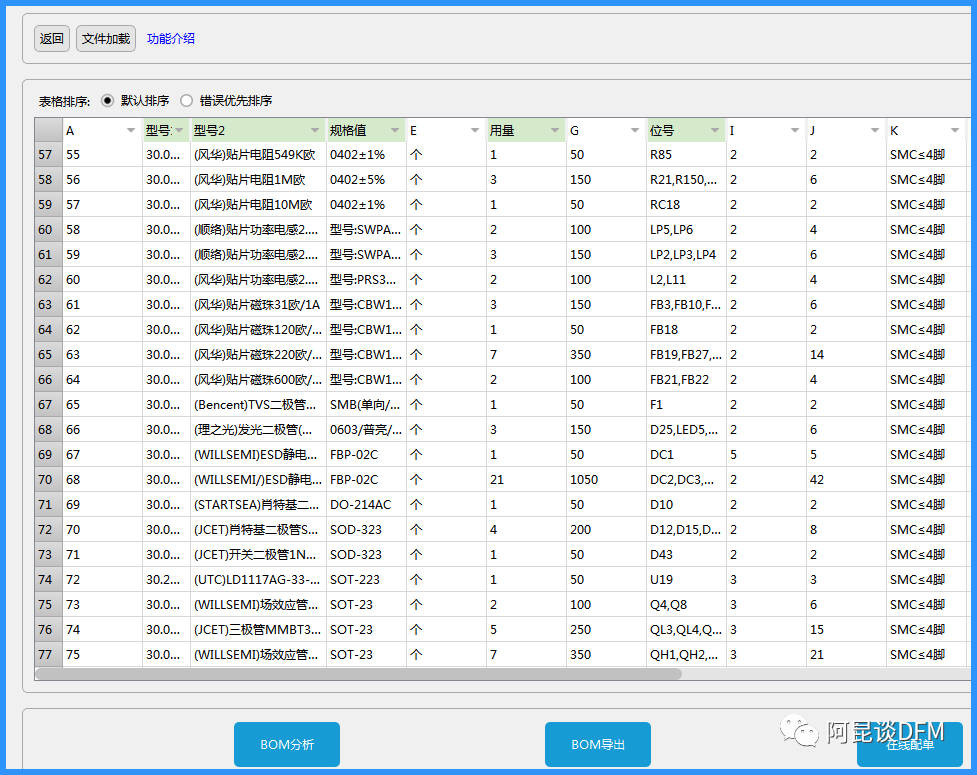Click the BOM导出 button

(598, 744)
